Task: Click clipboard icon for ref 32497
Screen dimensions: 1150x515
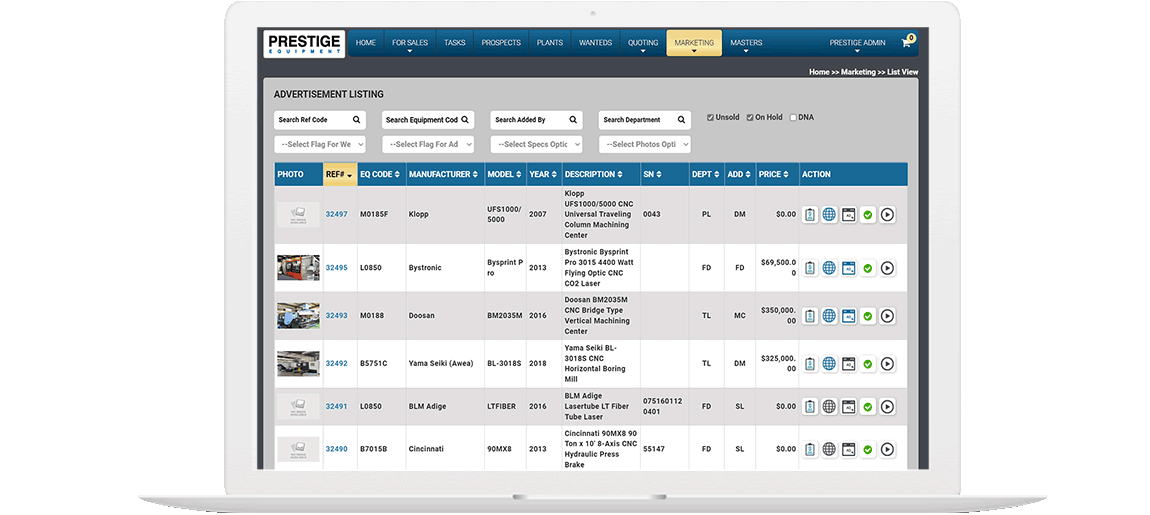Action: click(810, 214)
